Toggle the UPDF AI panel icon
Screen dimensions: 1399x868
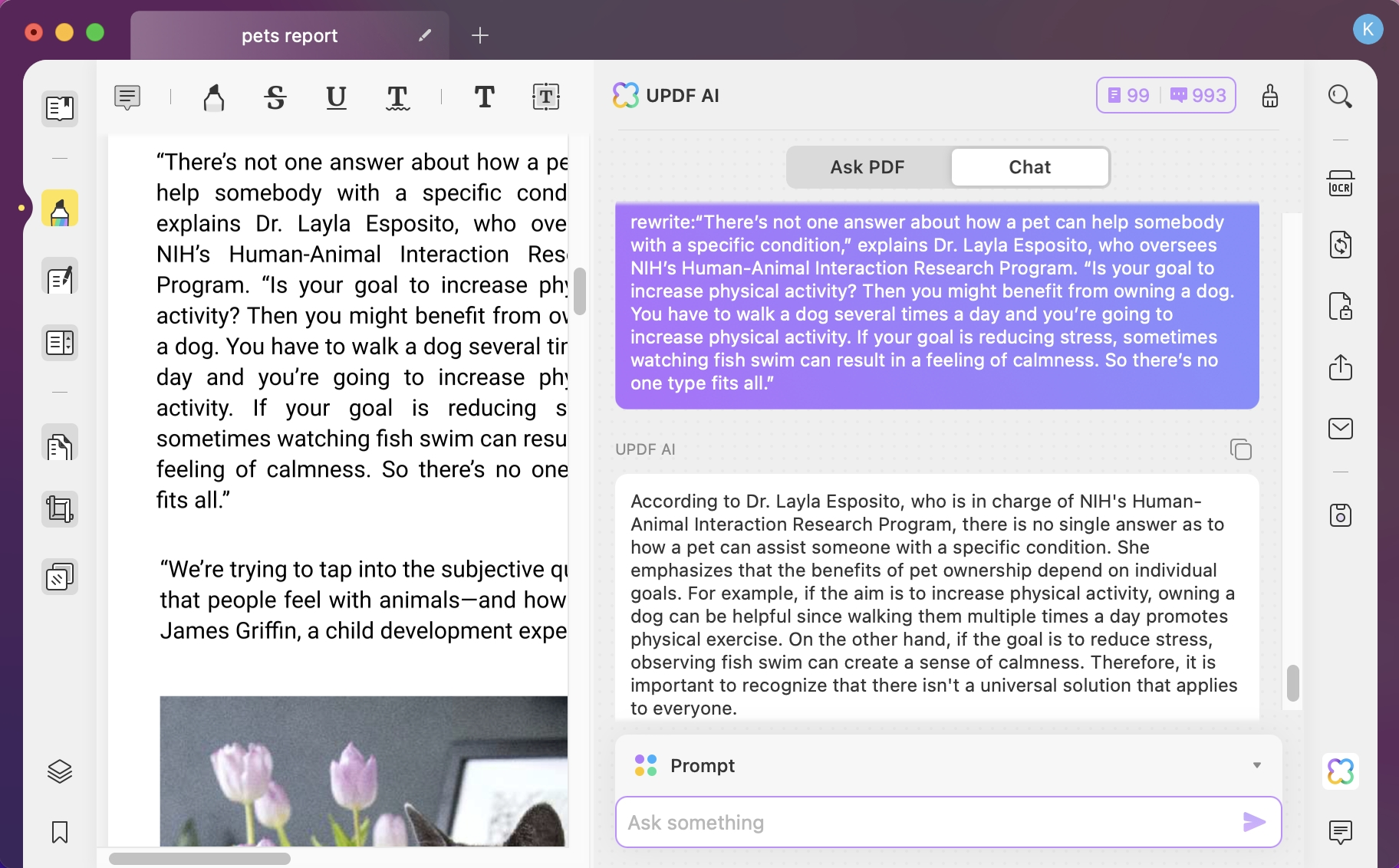click(1341, 771)
